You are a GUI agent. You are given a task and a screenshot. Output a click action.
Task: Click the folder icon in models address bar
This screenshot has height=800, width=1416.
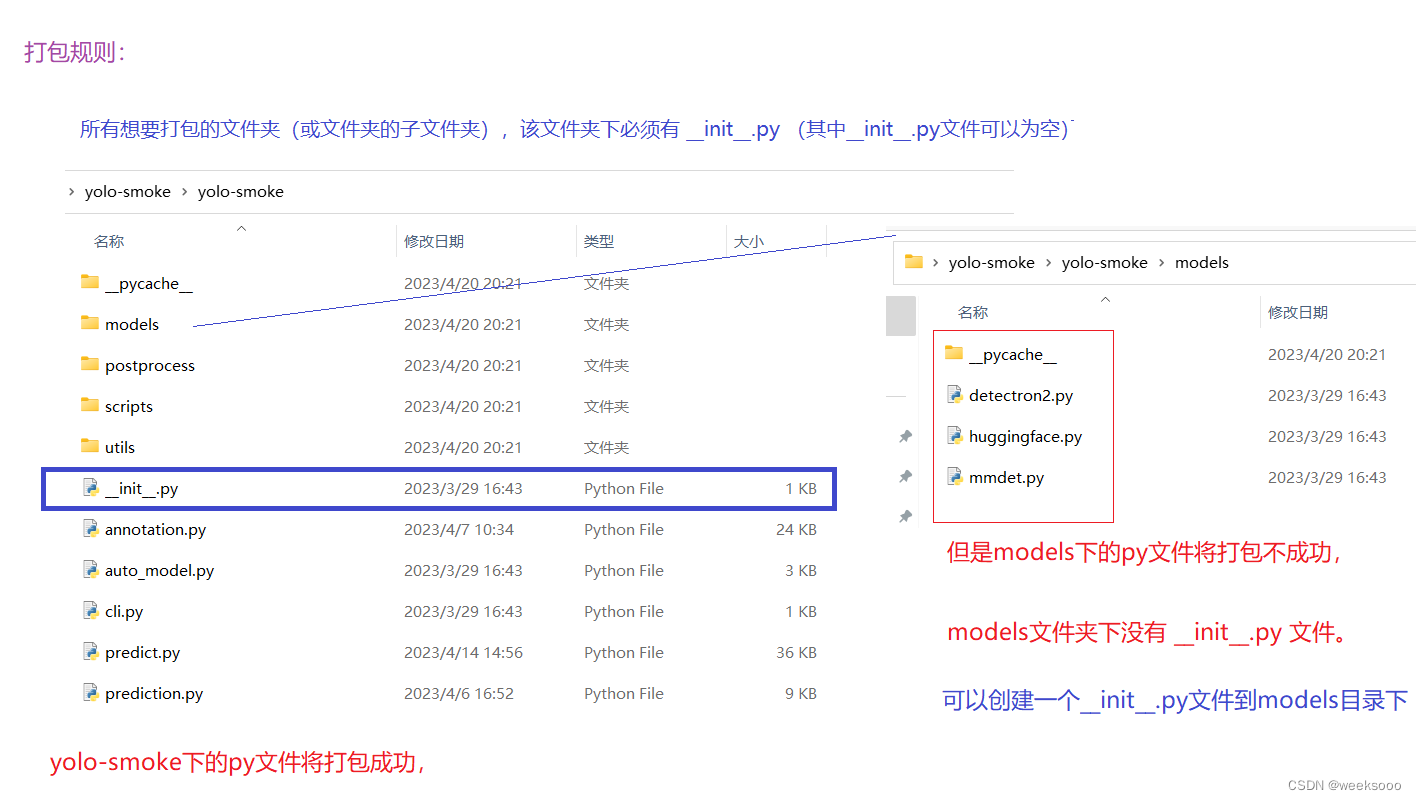(913, 262)
